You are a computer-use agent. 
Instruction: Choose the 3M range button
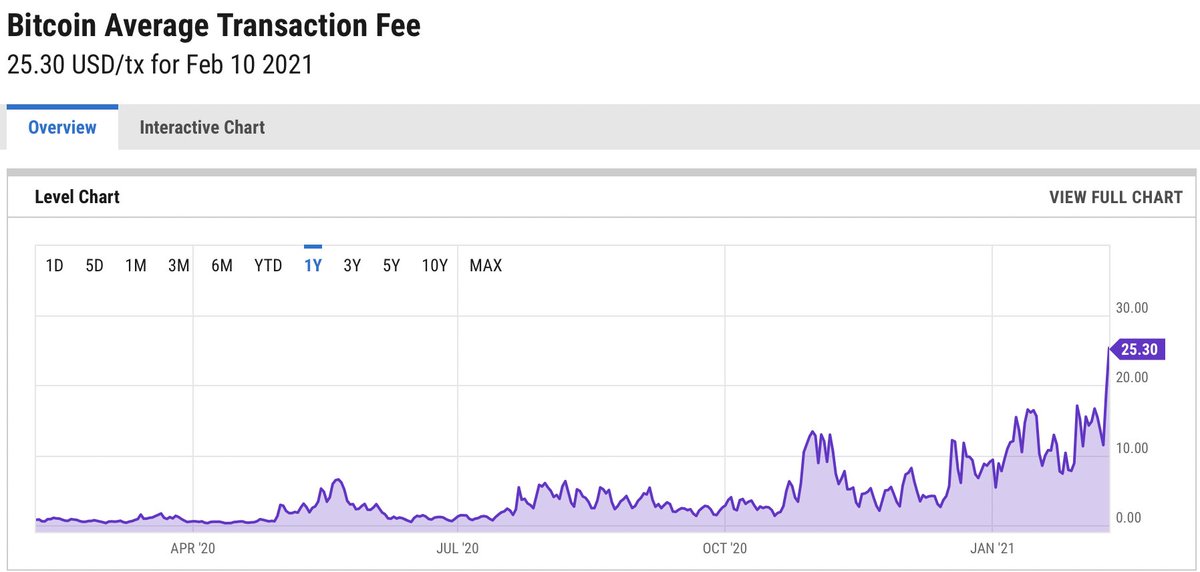pyautogui.click(x=179, y=265)
